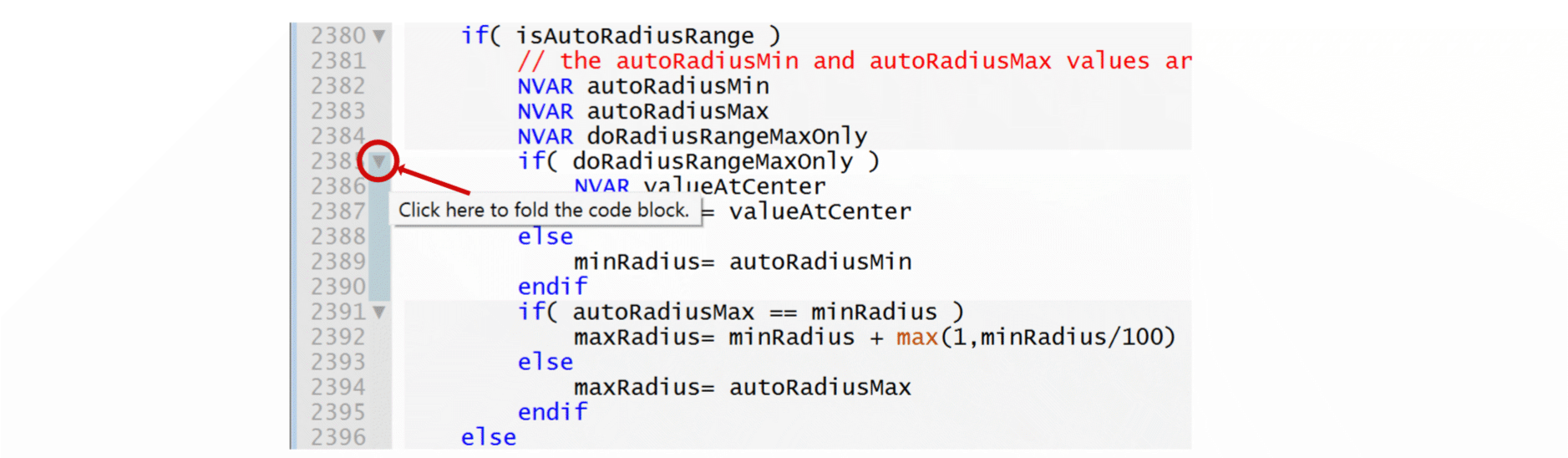The width and height of the screenshot is (1568, 458).
Task: Fold the if block at line 2391
Action: tap(378, 312)
